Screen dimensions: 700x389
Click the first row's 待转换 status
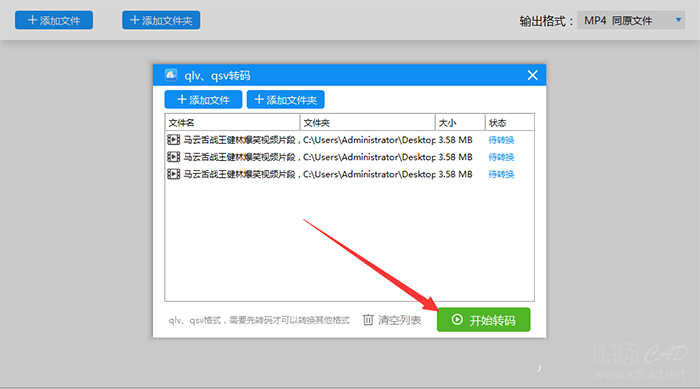[501, 140]
